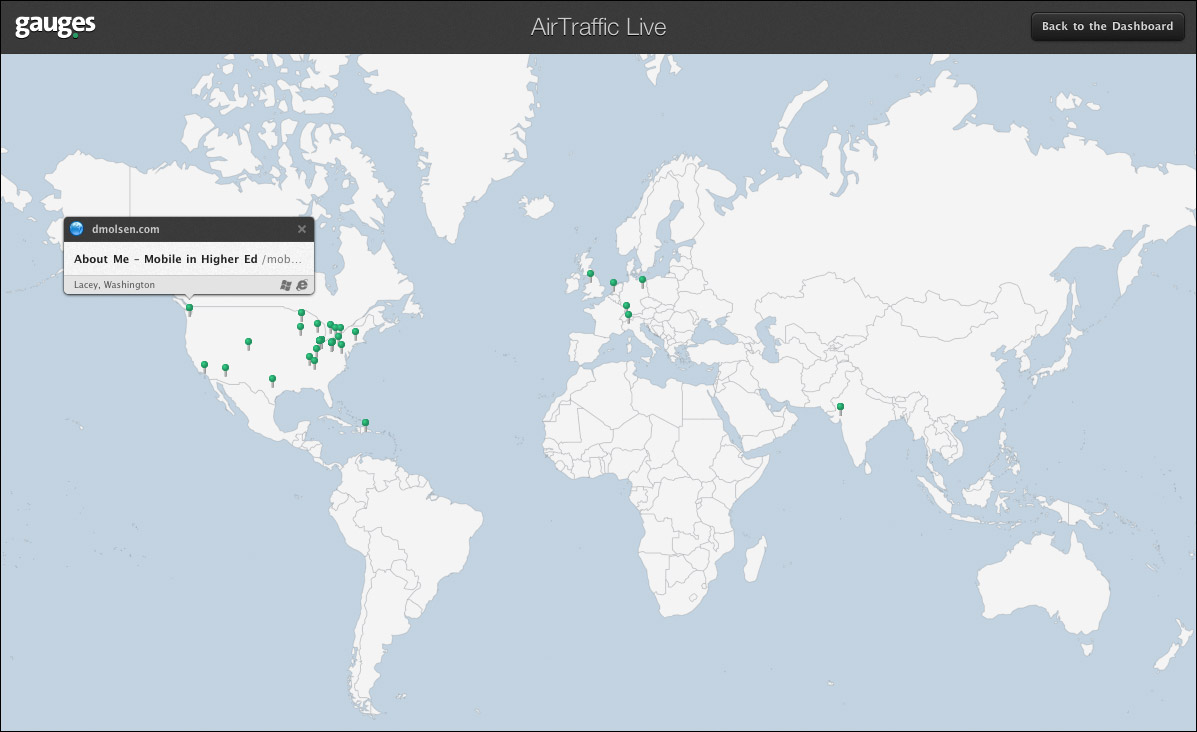
Task: Select the map pin in the United Kingdom
Action: coord(590,276)
